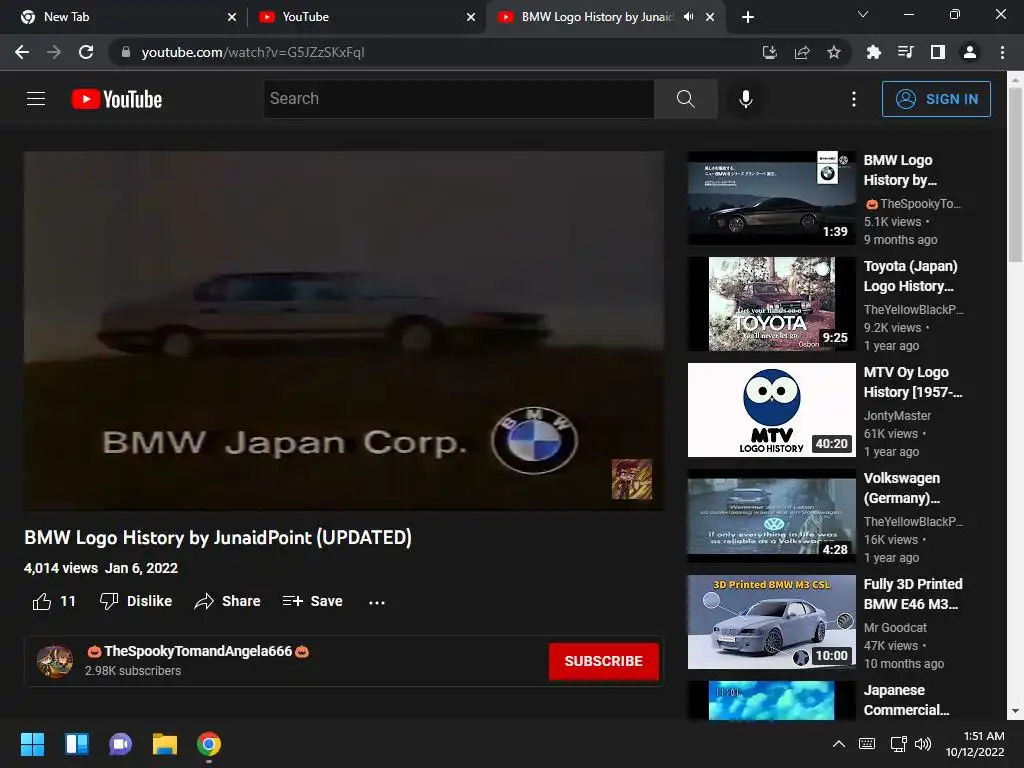Focus the YouTube Search field
The image size is (1024, 768).
pyautogui.click(x=458, y=99)
